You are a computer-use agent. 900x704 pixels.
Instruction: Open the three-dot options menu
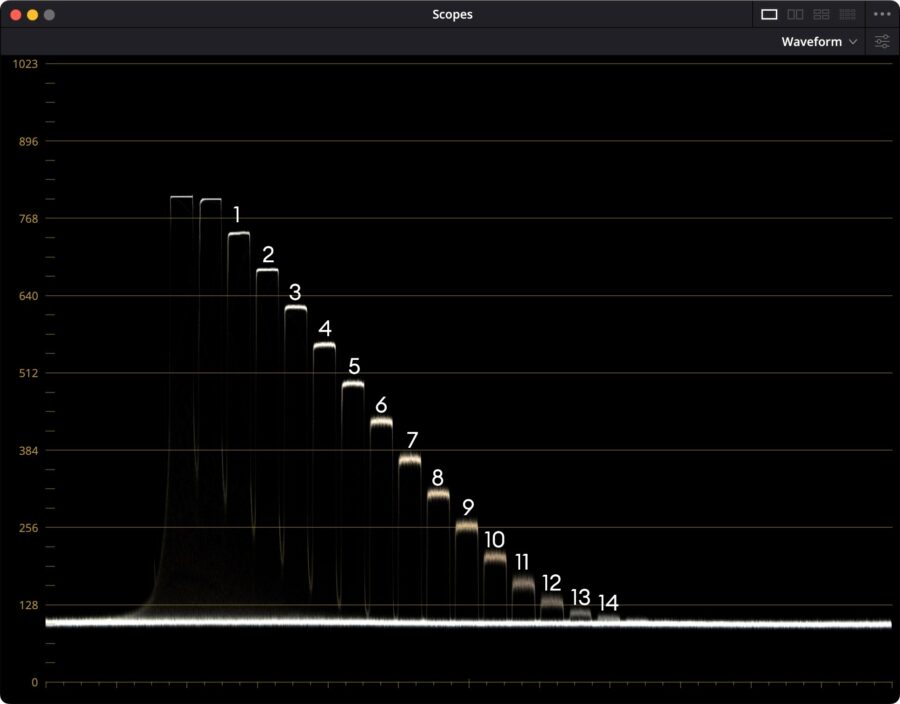(x=881, y=14)
